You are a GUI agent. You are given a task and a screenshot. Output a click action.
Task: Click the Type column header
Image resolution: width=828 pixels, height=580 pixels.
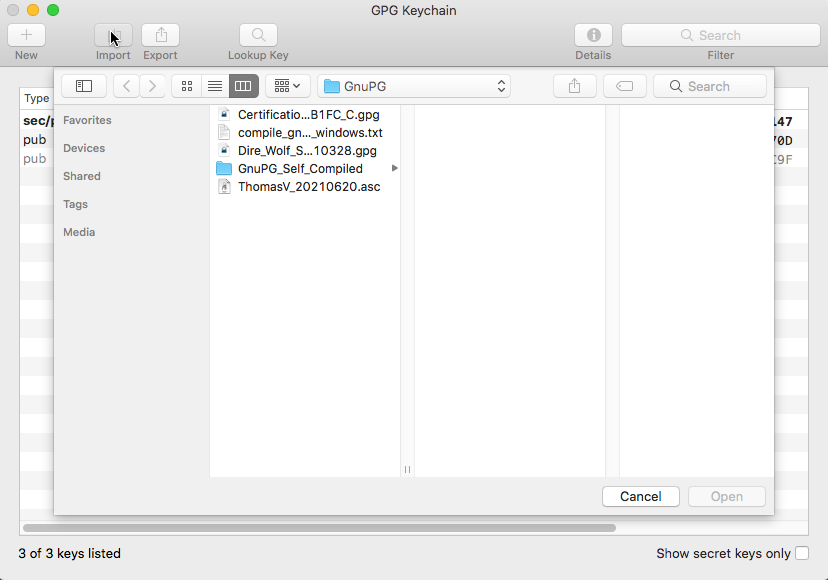pos(36,98)
